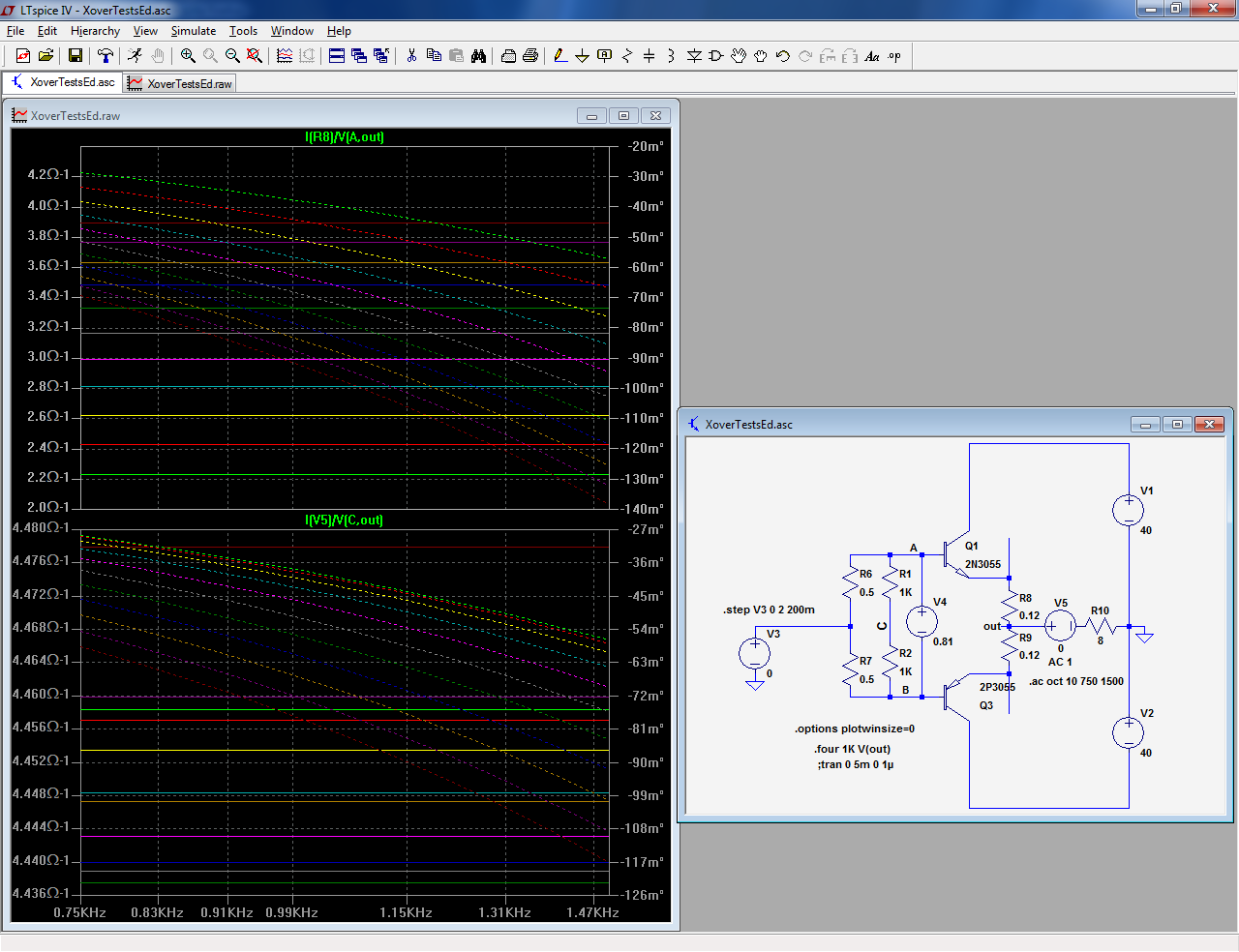
Task: Select the Capacitor tool
Action: click(650, 56)
